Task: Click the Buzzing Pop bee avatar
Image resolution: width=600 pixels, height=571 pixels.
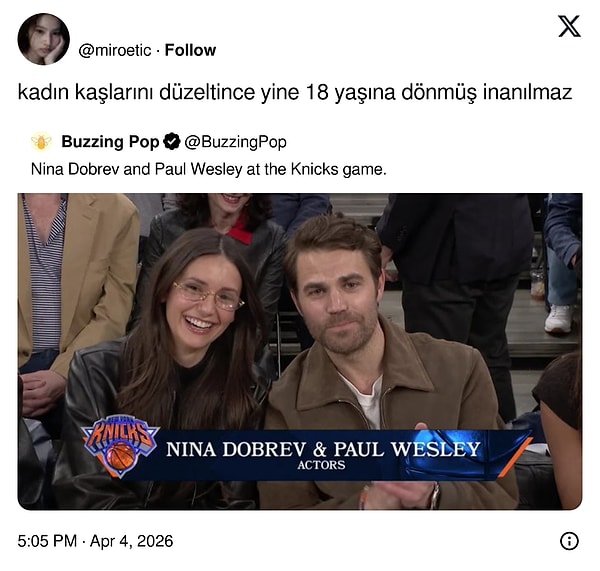Action: tap(41, 142)
